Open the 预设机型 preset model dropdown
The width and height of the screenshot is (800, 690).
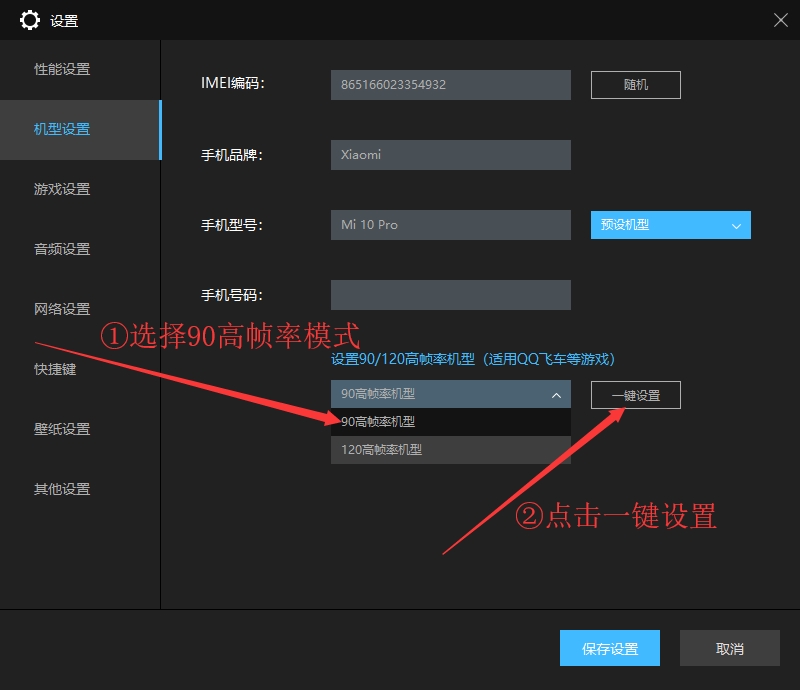point(669,225)
